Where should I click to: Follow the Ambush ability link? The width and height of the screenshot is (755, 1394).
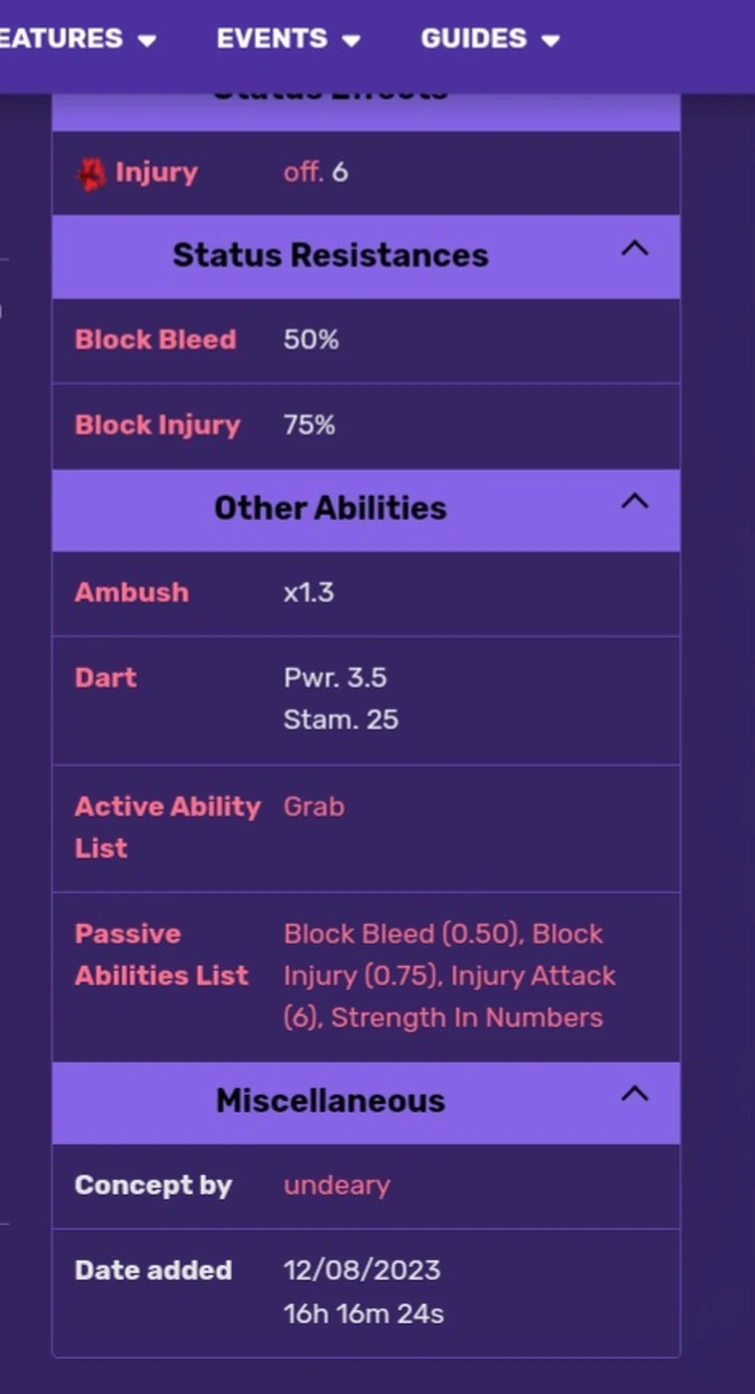pyautogui.click(x=131, y=592)
